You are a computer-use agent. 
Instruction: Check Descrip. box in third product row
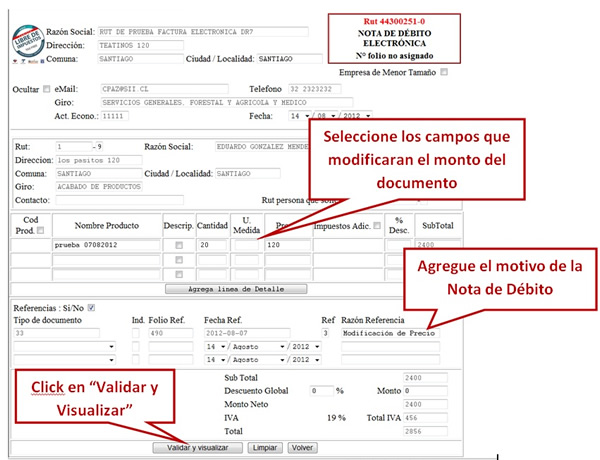click(x=179, y=274)
